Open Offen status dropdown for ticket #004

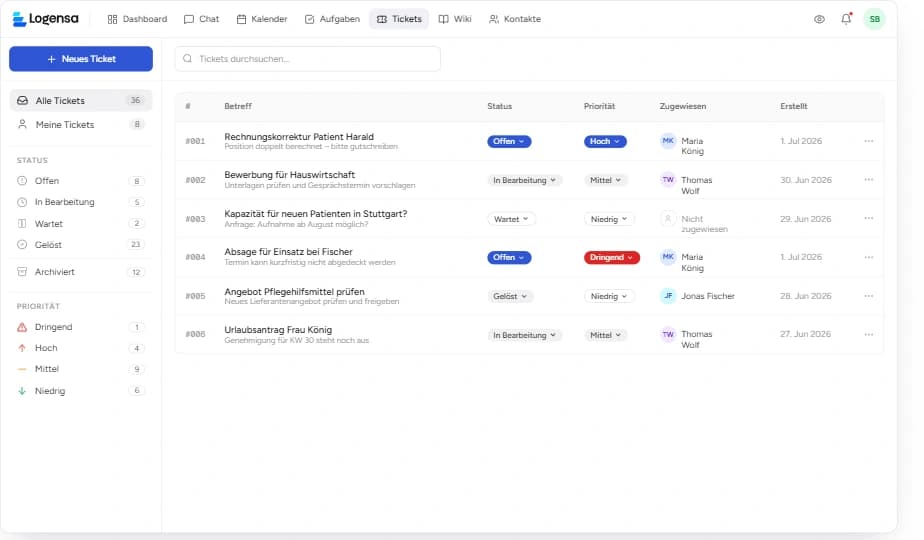tap(509, 258)
